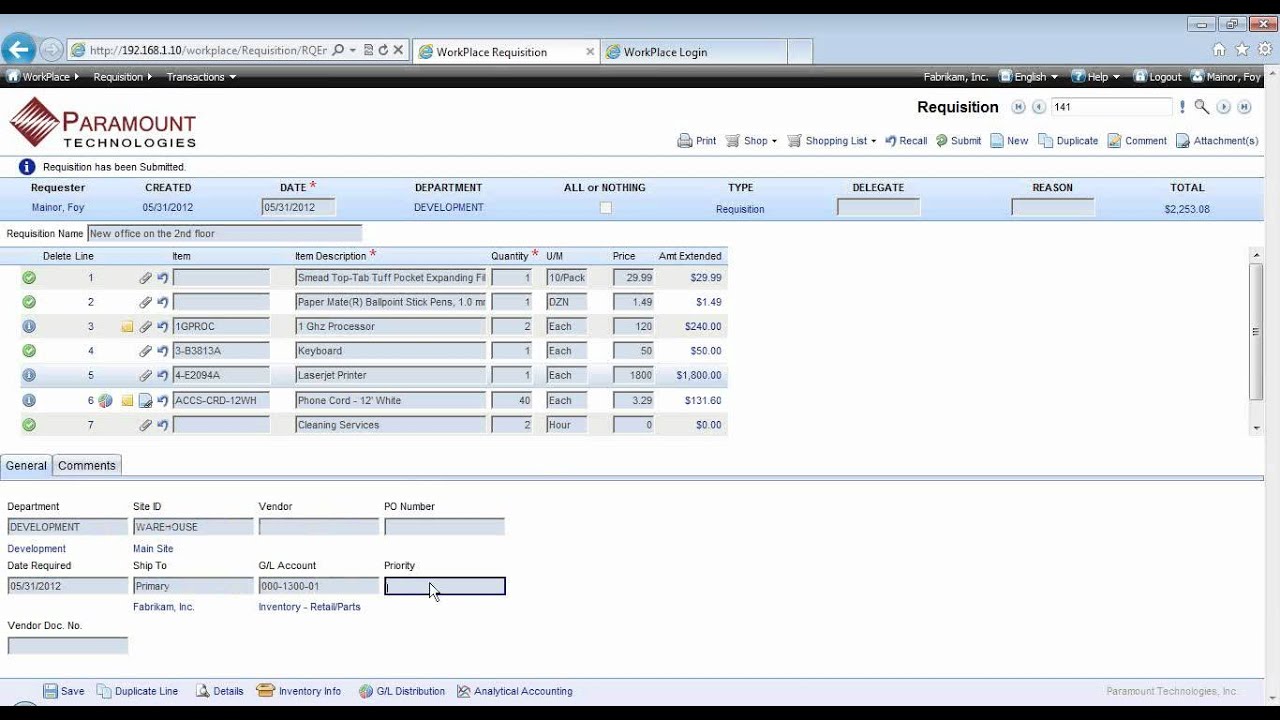1280x720 pixels.
Task: Click the Laserjet Printer description field
Action: tap(390, 376)
